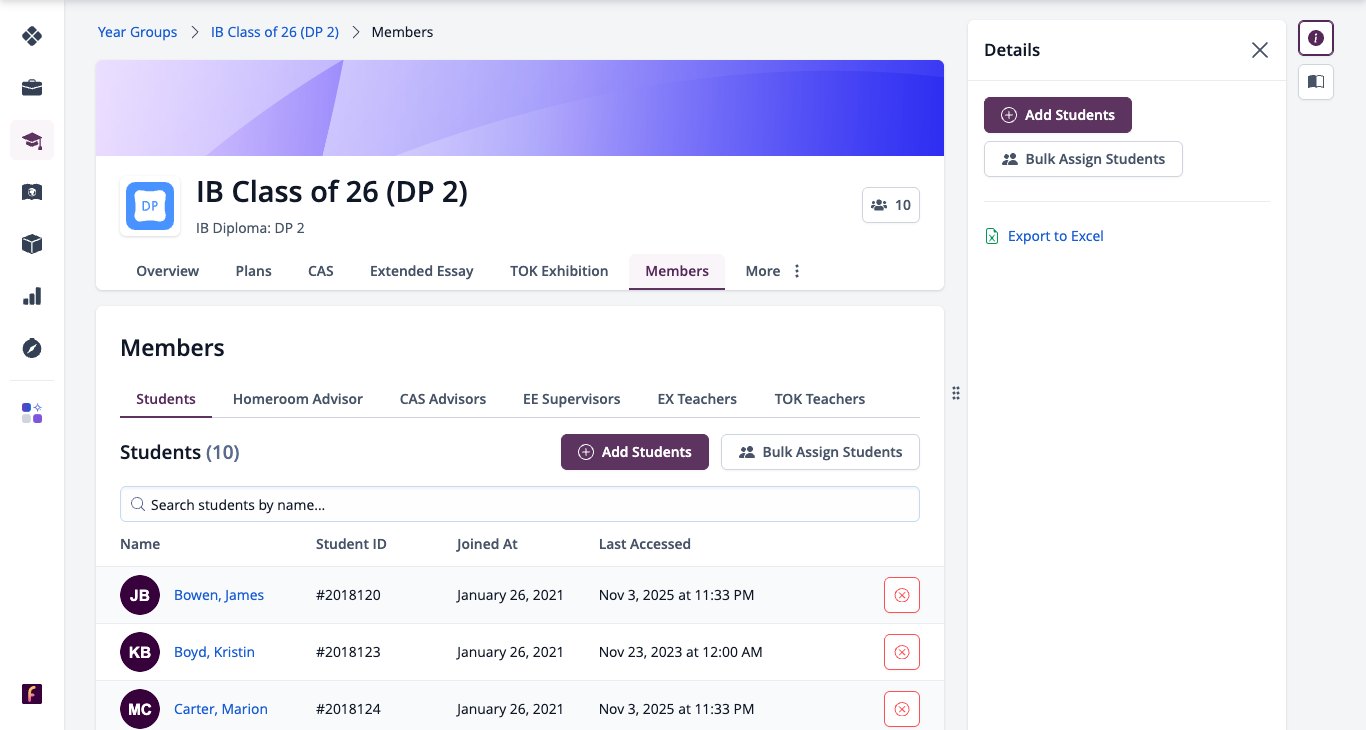The height and width of the screenshot is (730, 1366).
Task: Expand the More tab menu
Action: 773,271
